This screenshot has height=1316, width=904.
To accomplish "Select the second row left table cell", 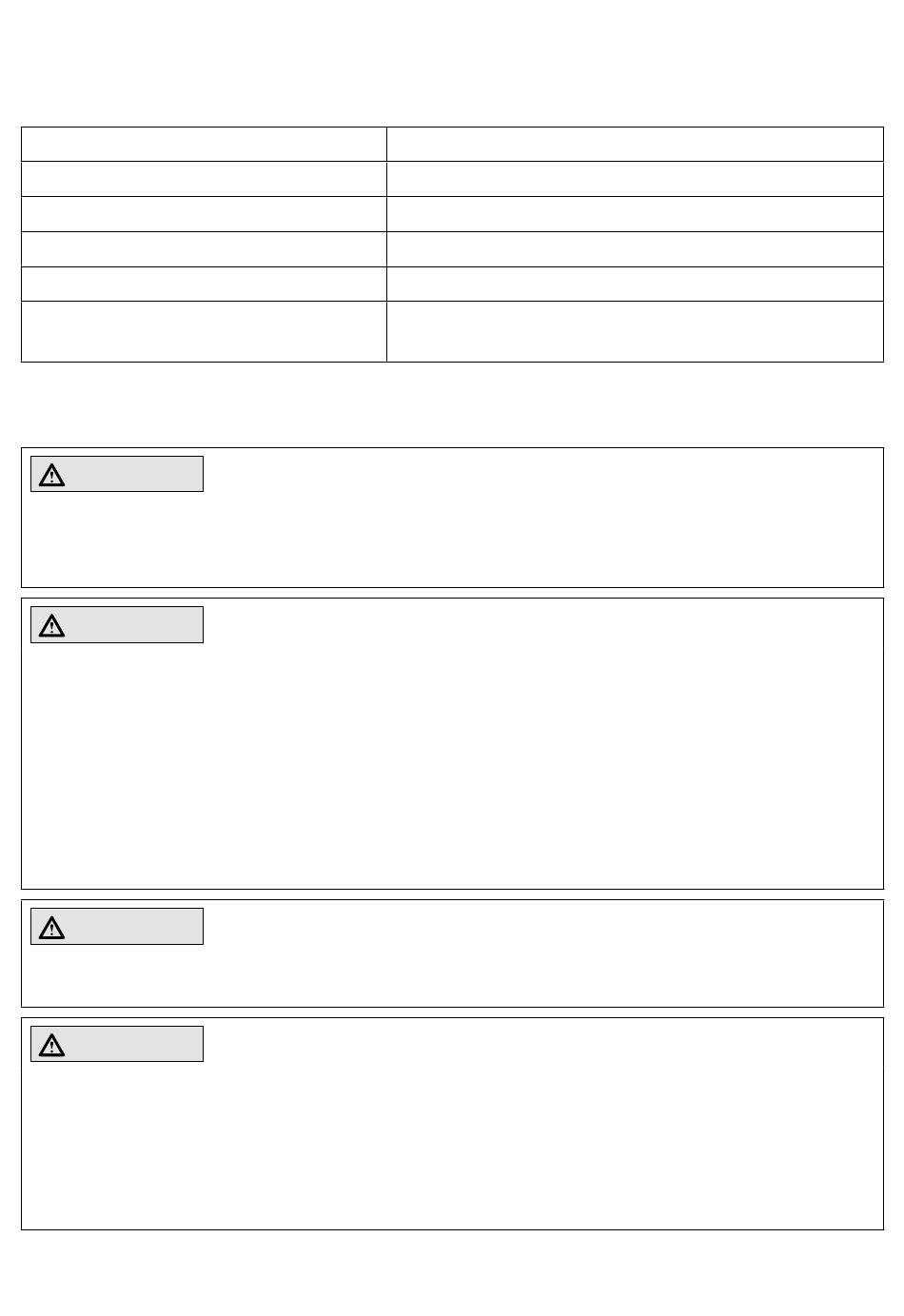I will click(204, 179).
